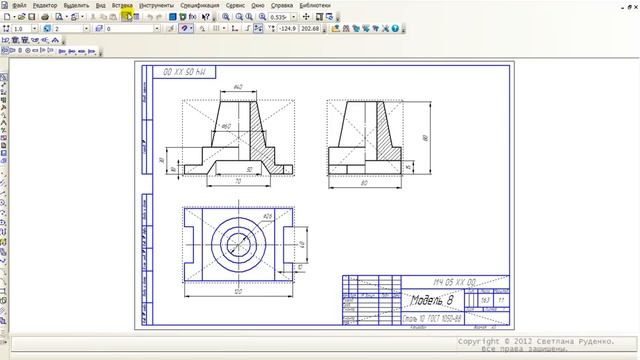Screen dimensions: 640x360
Task: Open the Выделить menu
Action: coord(76,6)
